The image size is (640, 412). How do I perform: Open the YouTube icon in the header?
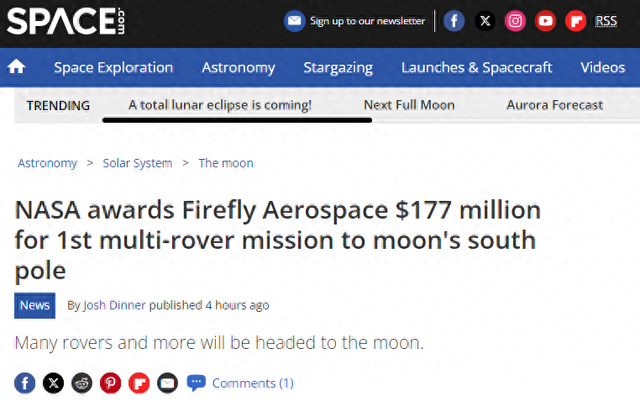pyautogui.click(x=545, y=21)
